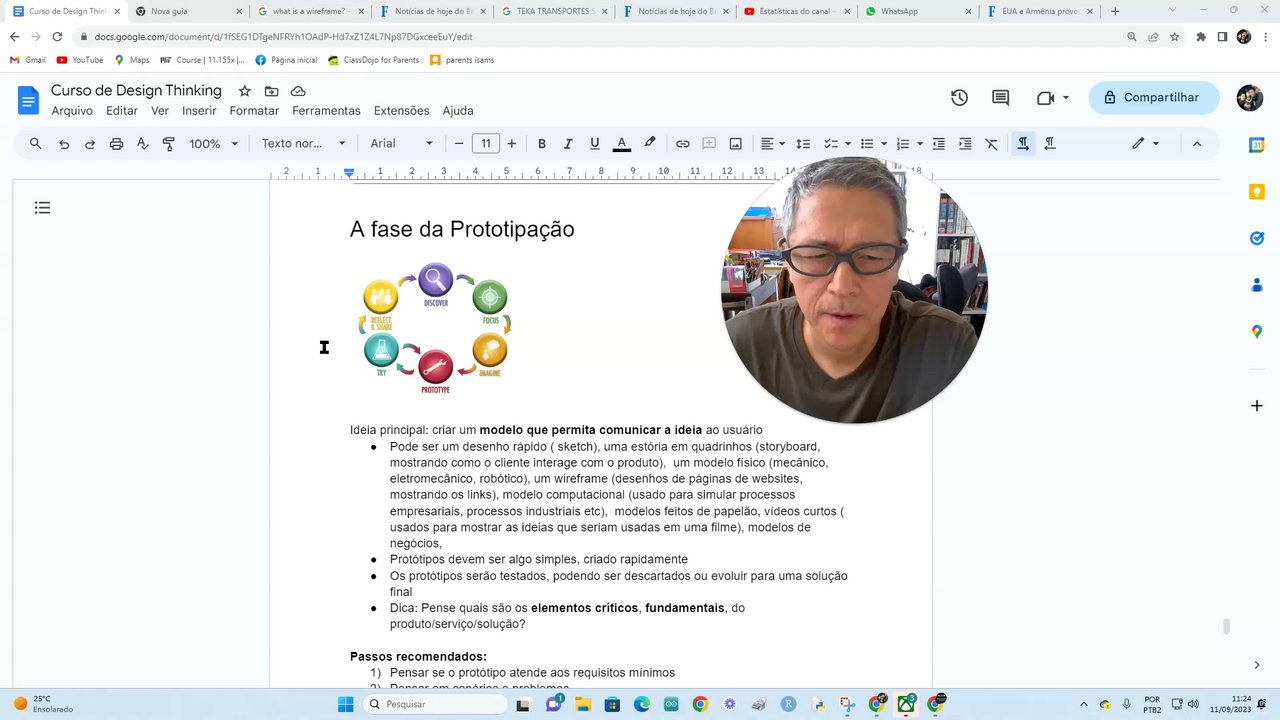Toggle bold formatting
This screenshot has height=720, width=1280.
pyautogui.click(x=542, y=144)
